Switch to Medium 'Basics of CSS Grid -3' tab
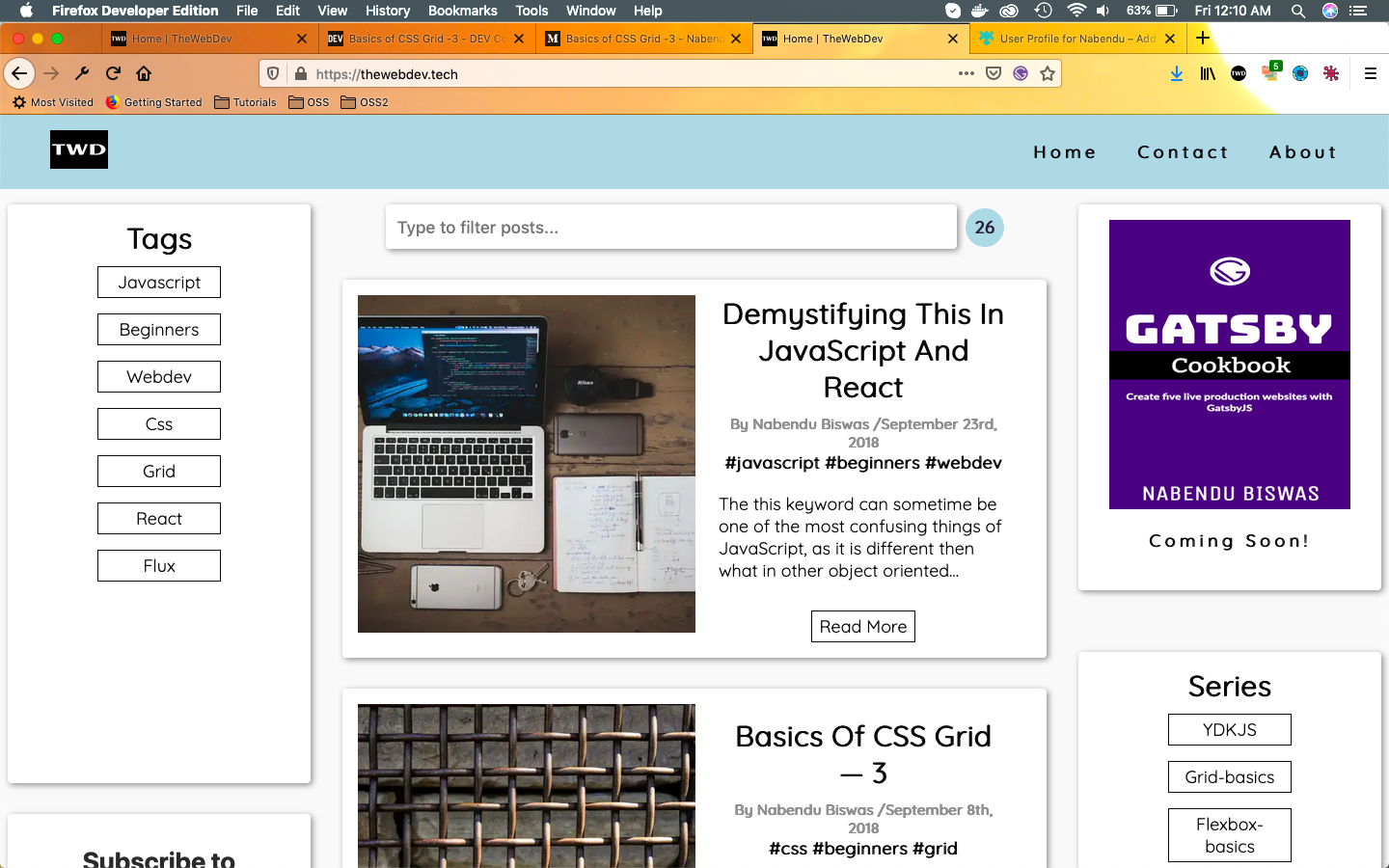This screenshot has height=868, width=1389. (644, 39)
